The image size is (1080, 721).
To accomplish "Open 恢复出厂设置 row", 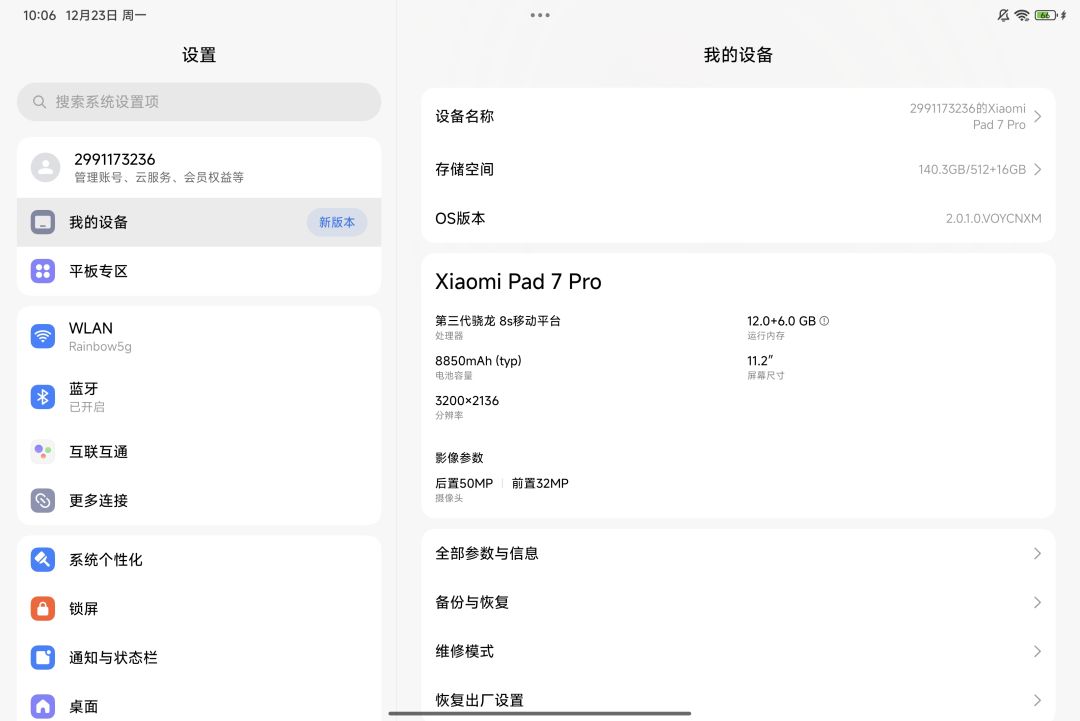I will coord(738,700).
